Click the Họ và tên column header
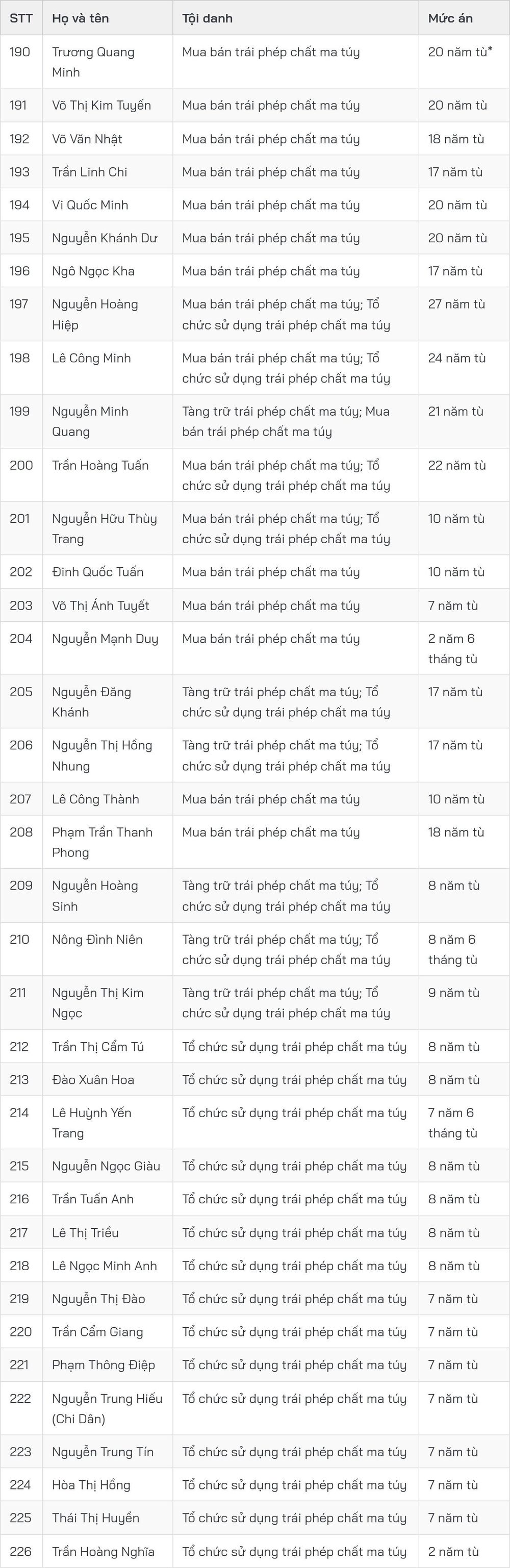Image resolution: width=510 pixels, height=1568 pixels. pyautogui.click(x=81, y=18)
